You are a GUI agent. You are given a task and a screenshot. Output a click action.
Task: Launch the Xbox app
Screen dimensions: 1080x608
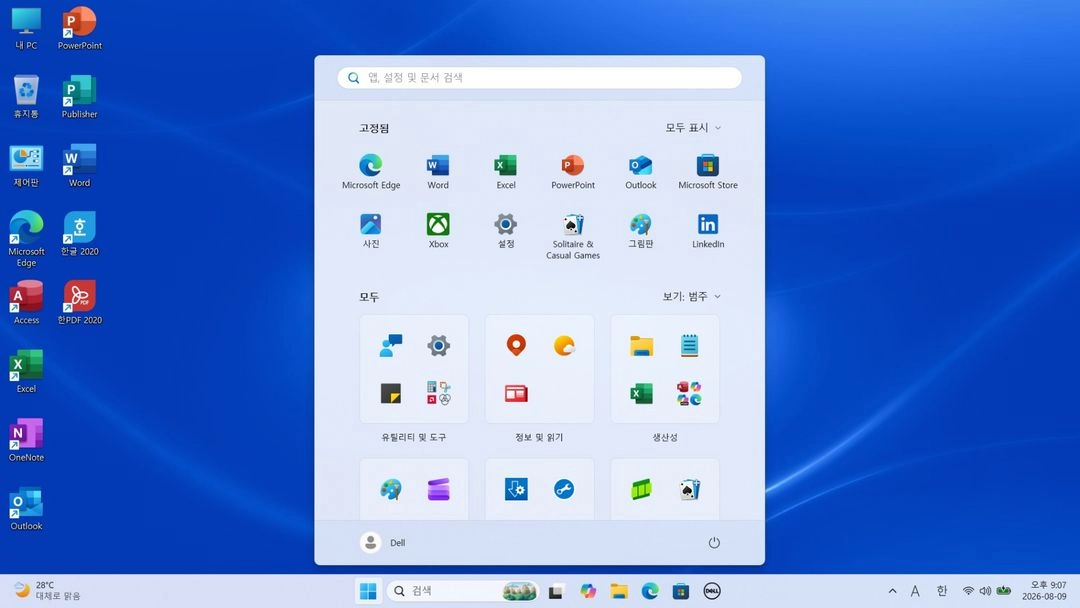[x=438, y=231]
